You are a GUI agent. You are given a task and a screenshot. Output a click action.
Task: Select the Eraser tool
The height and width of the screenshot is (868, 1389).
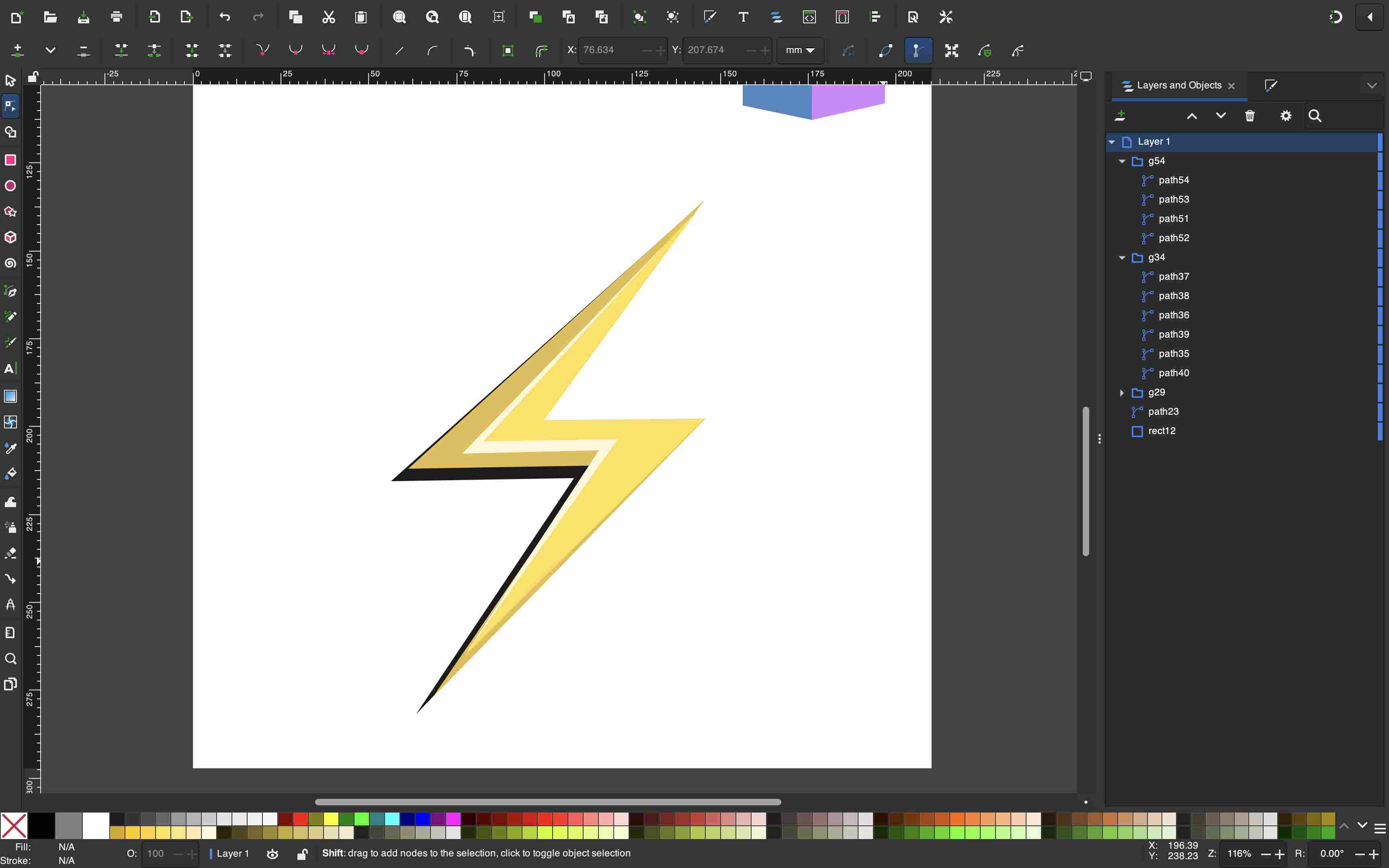point(10,553)
